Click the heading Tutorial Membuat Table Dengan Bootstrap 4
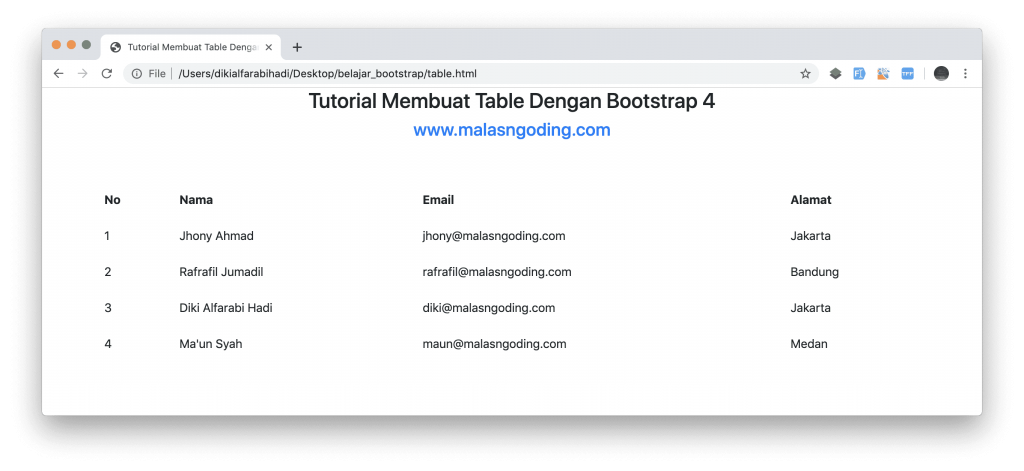 click(x=512, y=101)
